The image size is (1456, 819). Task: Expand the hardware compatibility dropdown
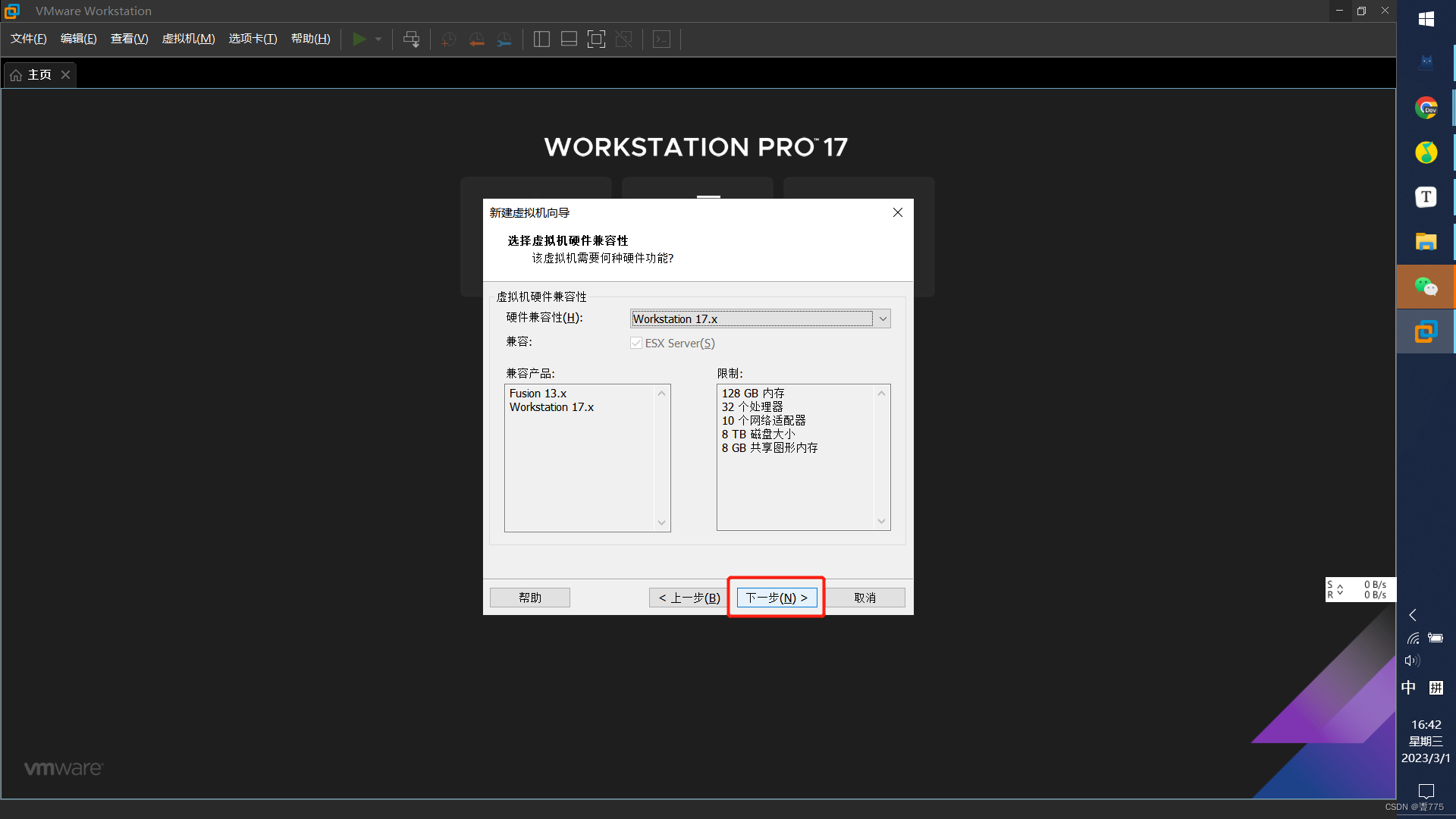click(x=881, y=318)
